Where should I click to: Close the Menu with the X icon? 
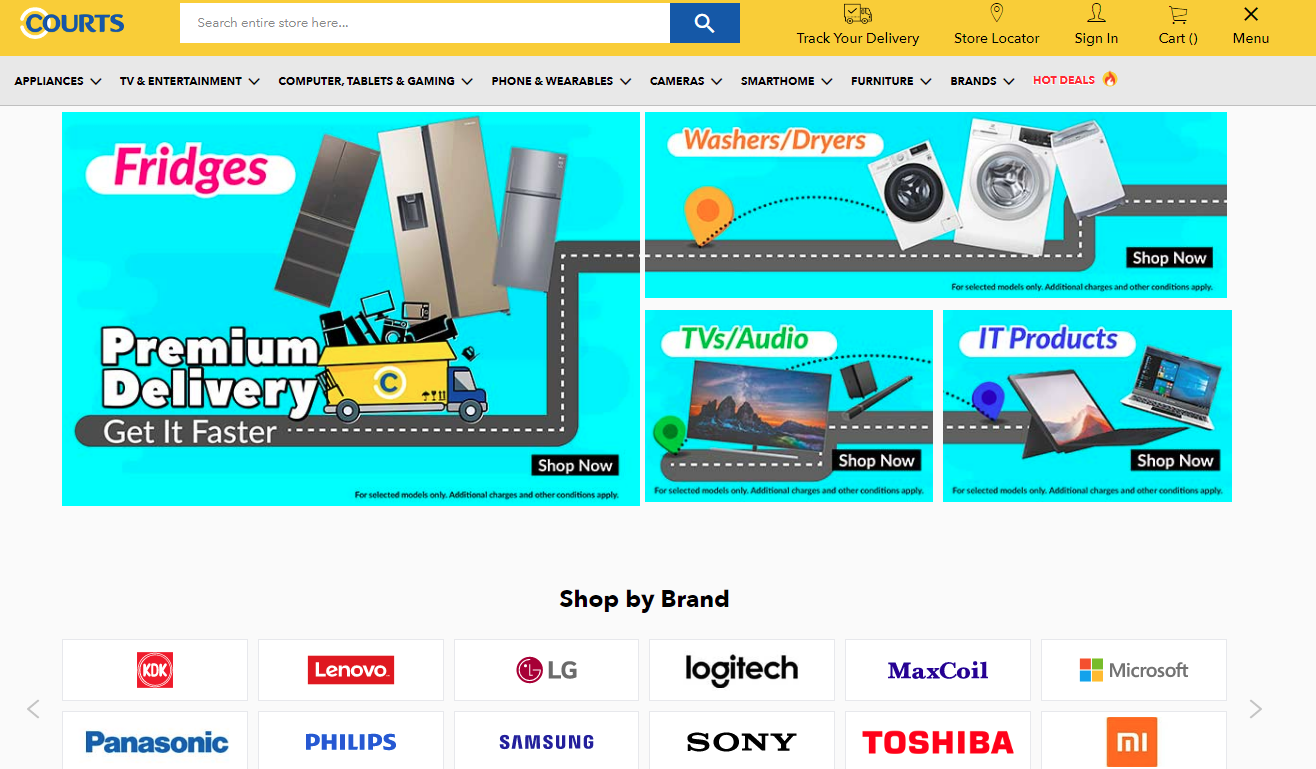(x=1250, y=14)
